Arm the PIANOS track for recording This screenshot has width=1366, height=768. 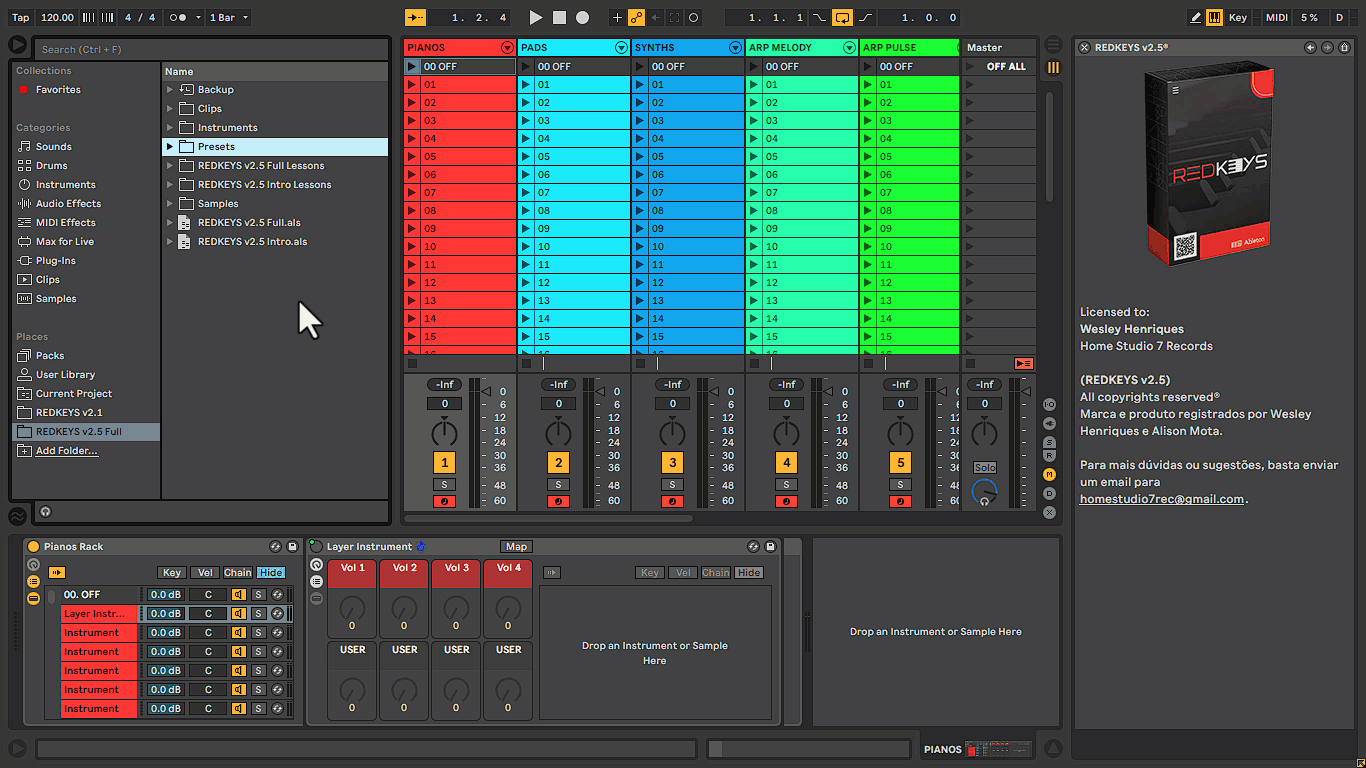coord(444,501)
